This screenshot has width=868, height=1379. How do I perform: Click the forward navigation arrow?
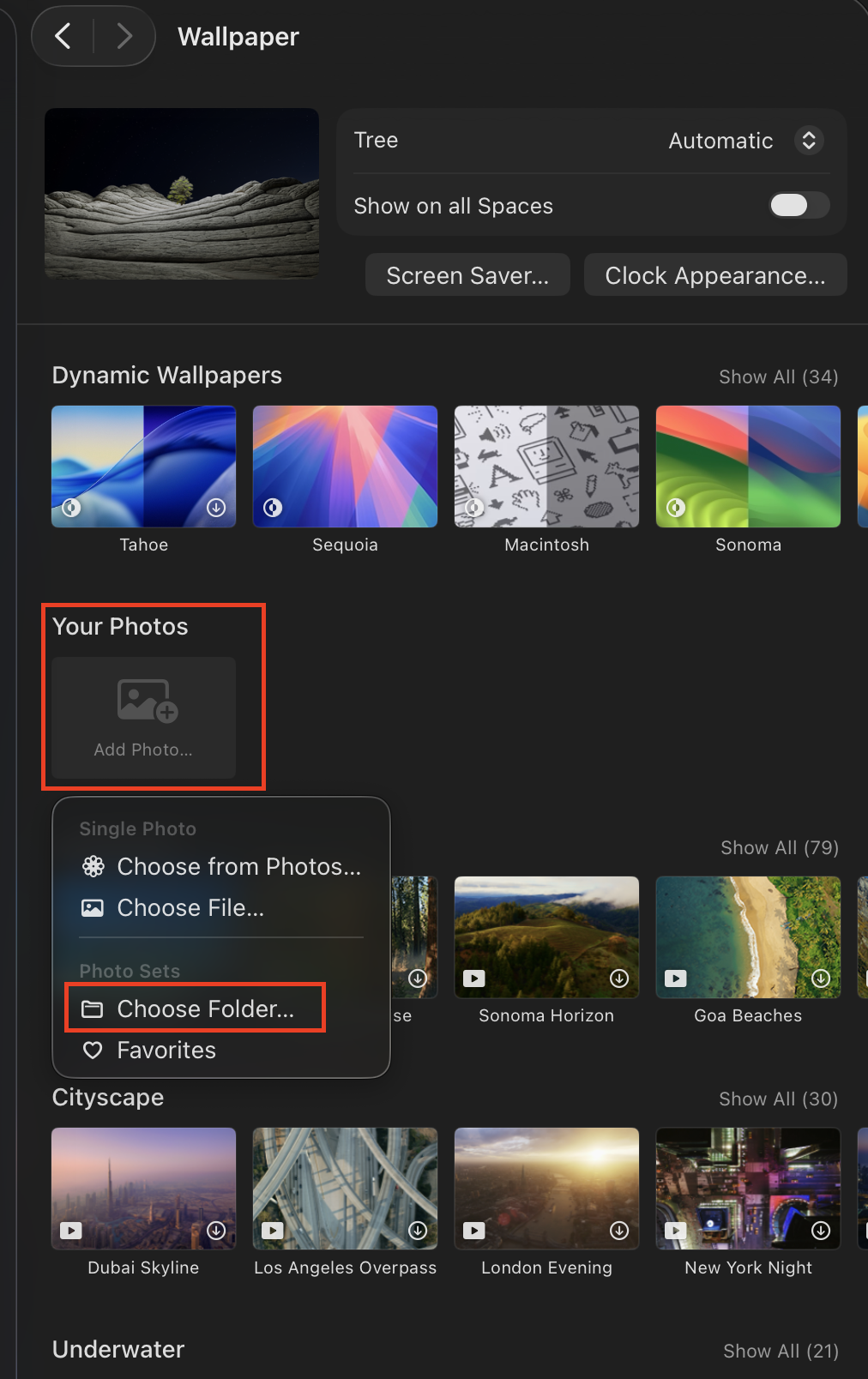(124, 36)
